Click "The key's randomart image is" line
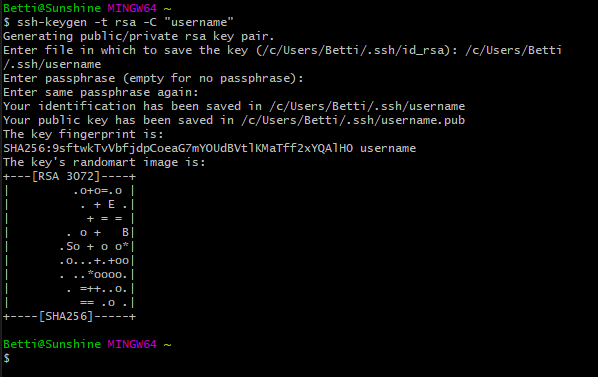 (x=104, y=162)
